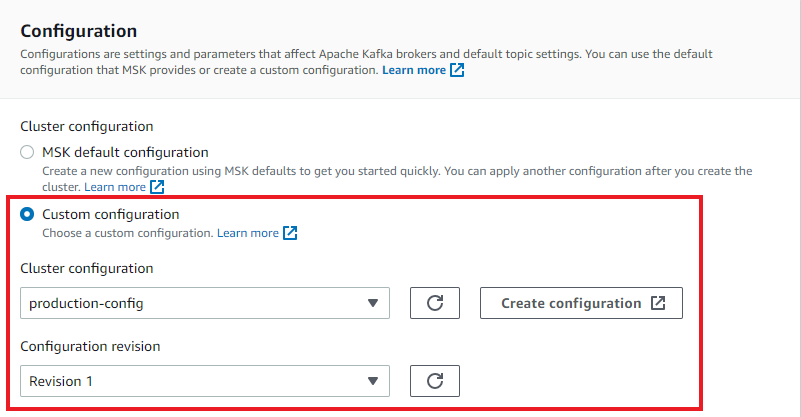The width and height of the screenshot is (801, 417).
Task: Select the Custom configuration radio button
Action: (x=27, y=214)
